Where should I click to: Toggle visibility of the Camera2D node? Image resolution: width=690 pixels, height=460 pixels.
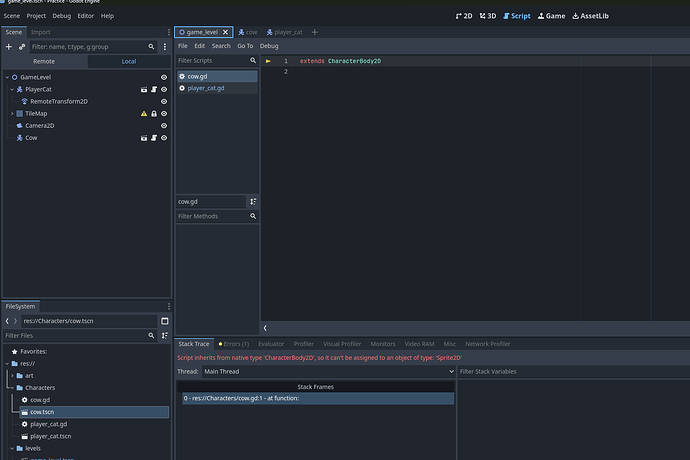tap(164, 126)
